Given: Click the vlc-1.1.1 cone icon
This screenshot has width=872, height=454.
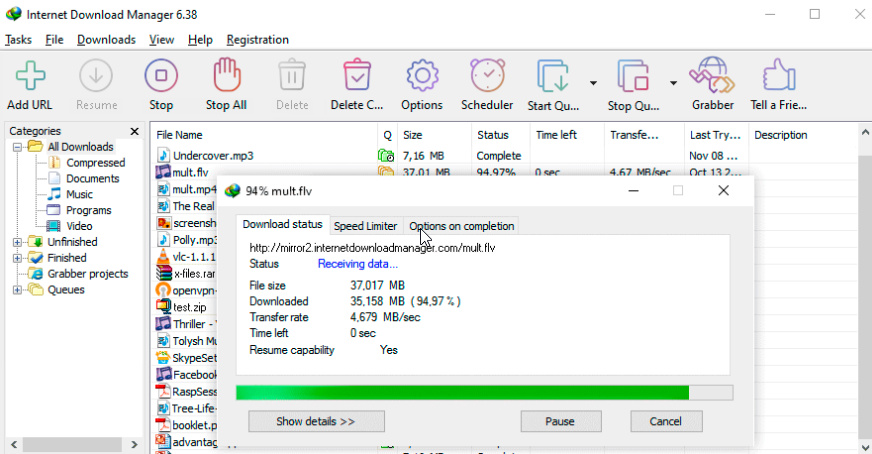Looking at the screenshot, I should 163,256.
